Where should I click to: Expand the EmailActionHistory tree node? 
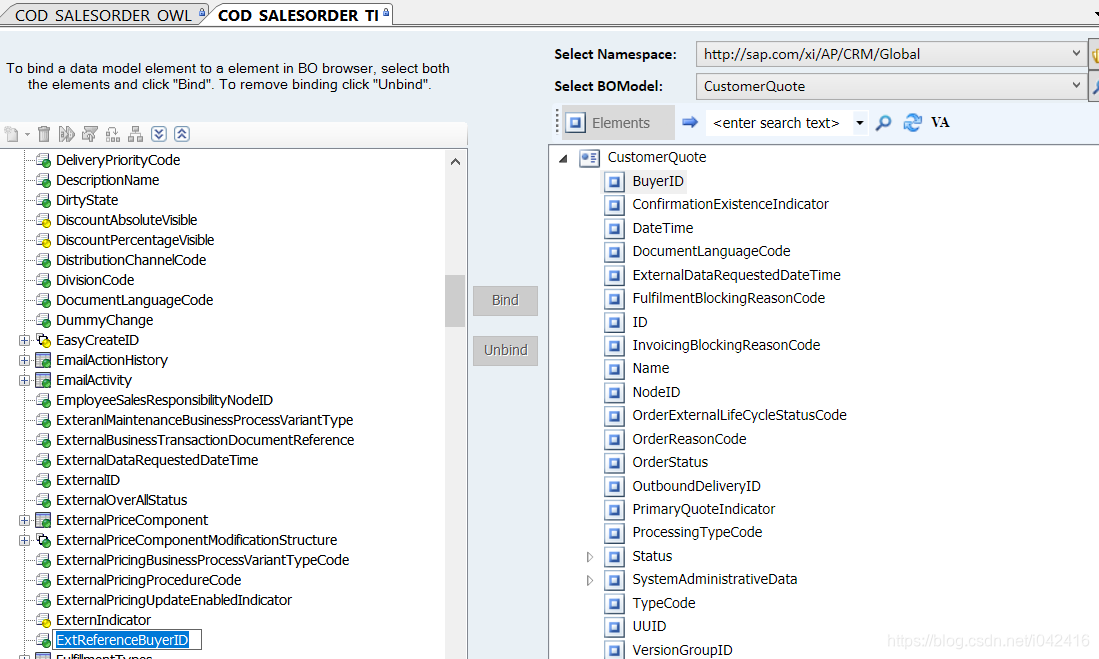click(25, 360)
